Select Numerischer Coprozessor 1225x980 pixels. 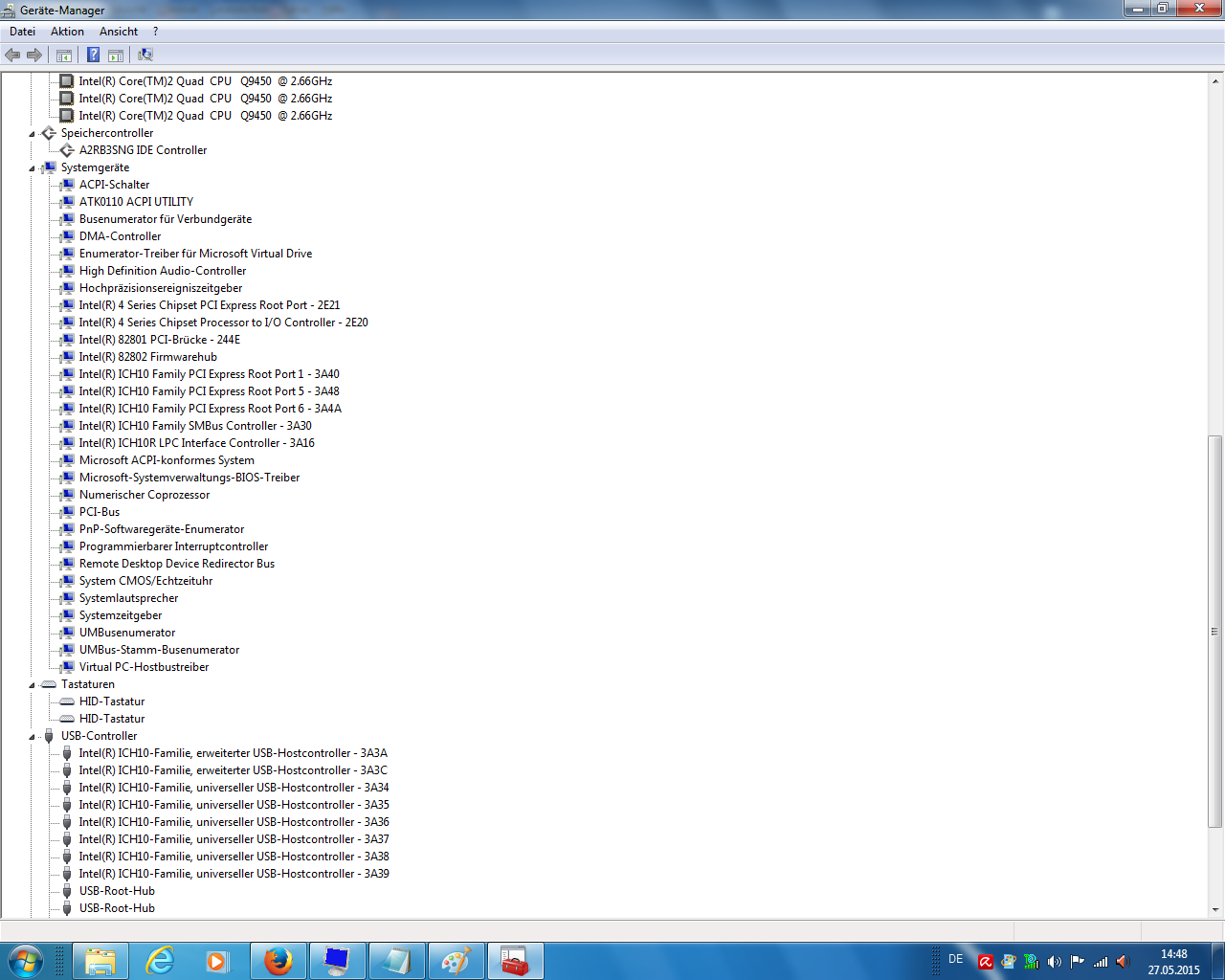(x=145, y=495)
